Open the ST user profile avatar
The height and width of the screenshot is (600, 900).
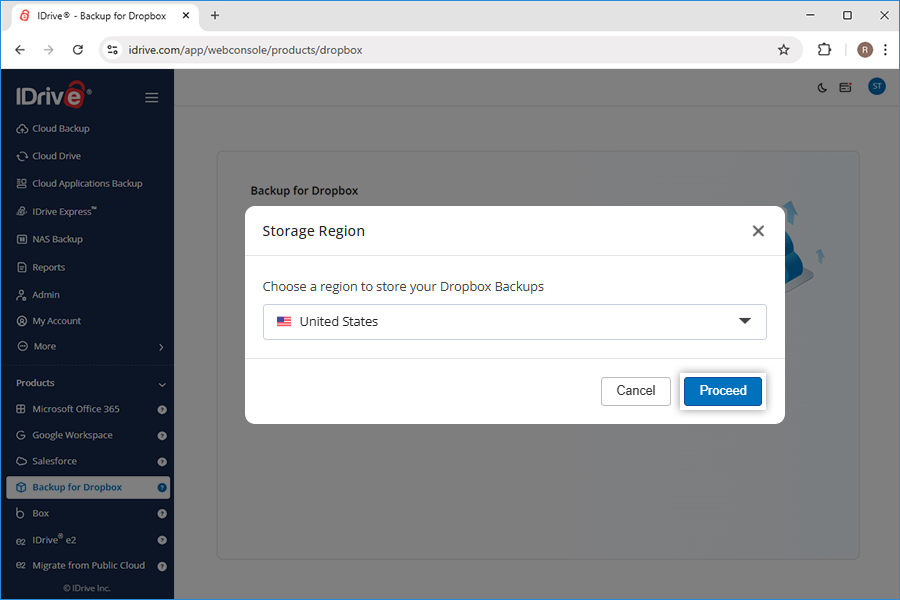coord(876,87)
